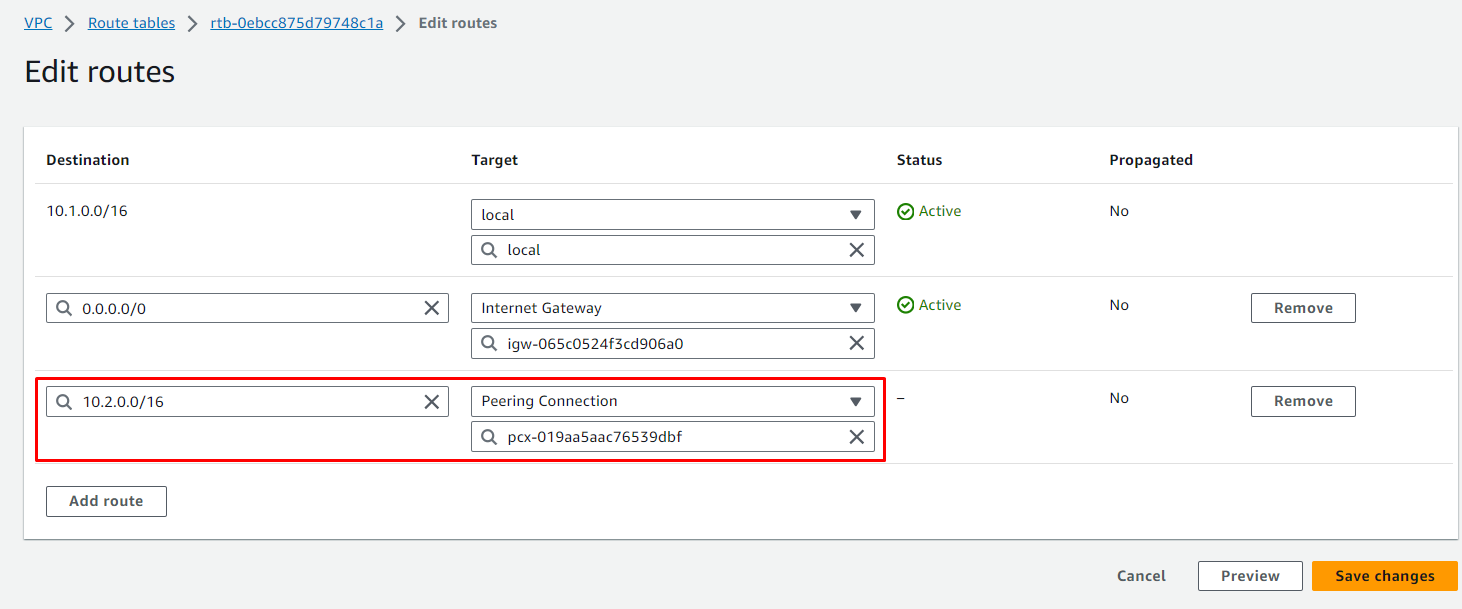Click search icon in 0.0.0.0/0 field
Image resolution: width=1462 pixels, height=609 pixels.
click(x=64, y=308)
